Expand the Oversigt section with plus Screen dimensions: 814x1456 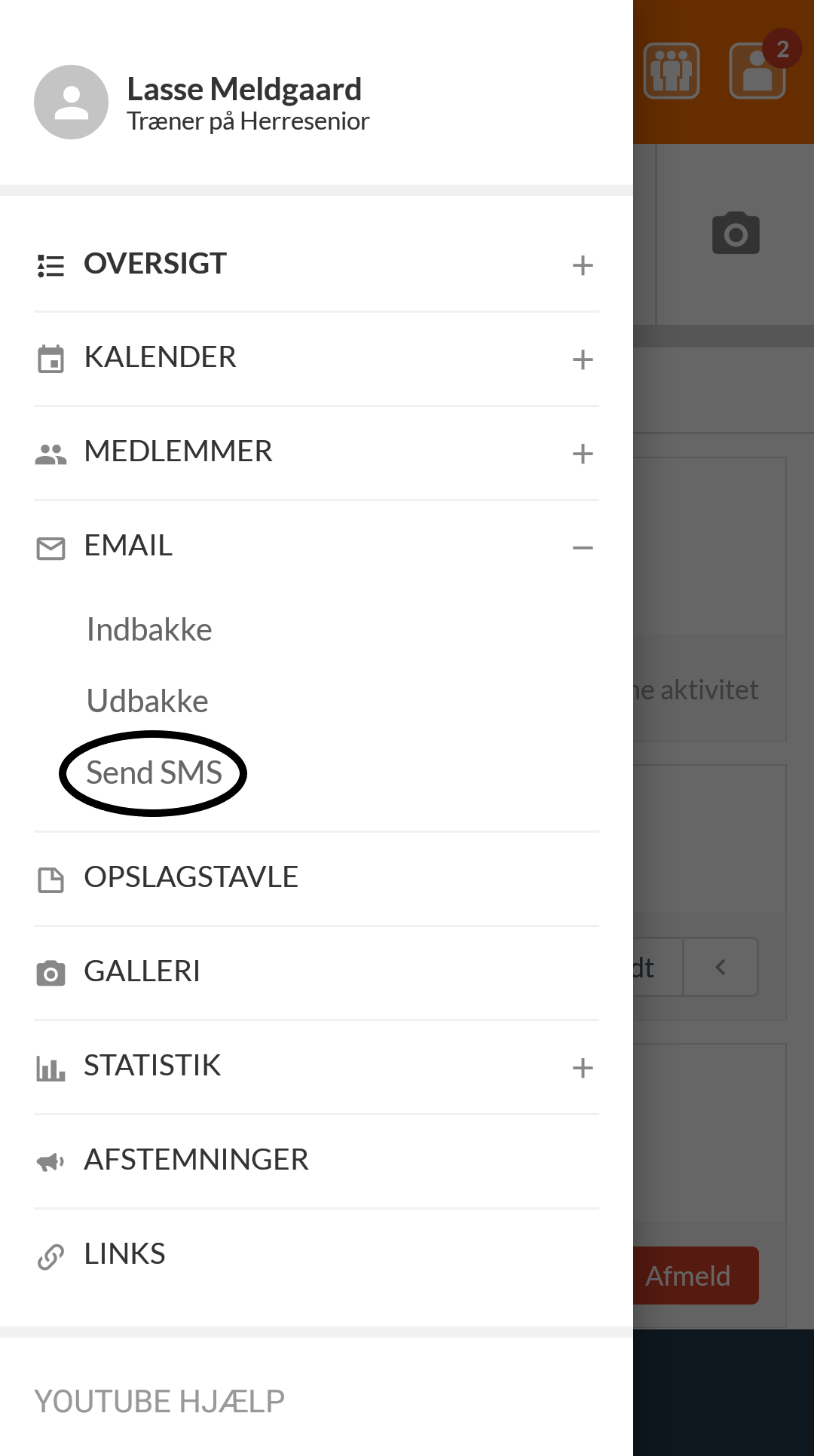583,265
